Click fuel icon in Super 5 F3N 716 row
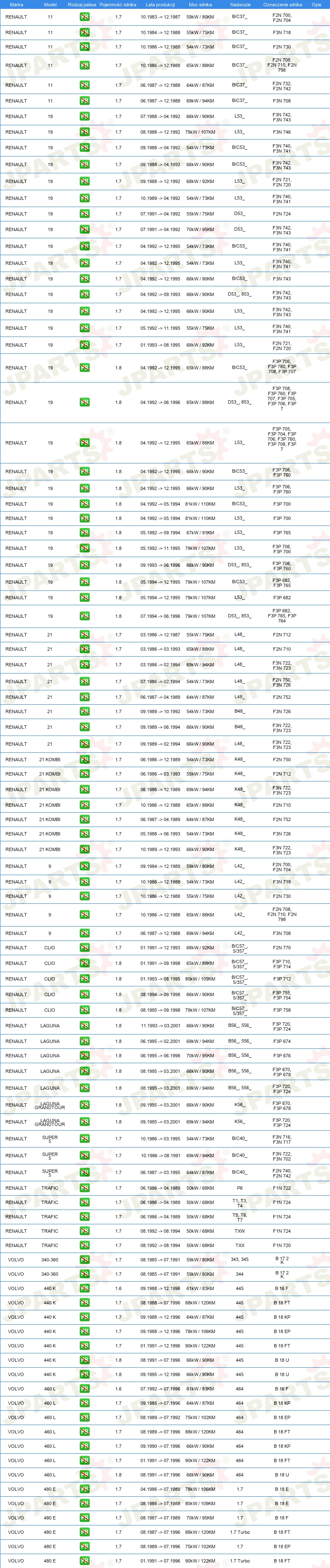 pos(85,1139)
